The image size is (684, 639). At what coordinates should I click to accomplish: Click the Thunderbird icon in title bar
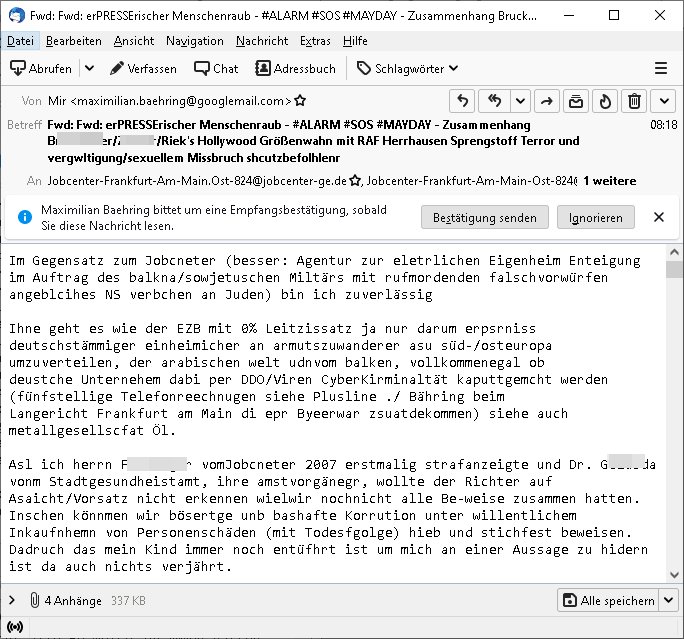16,15
